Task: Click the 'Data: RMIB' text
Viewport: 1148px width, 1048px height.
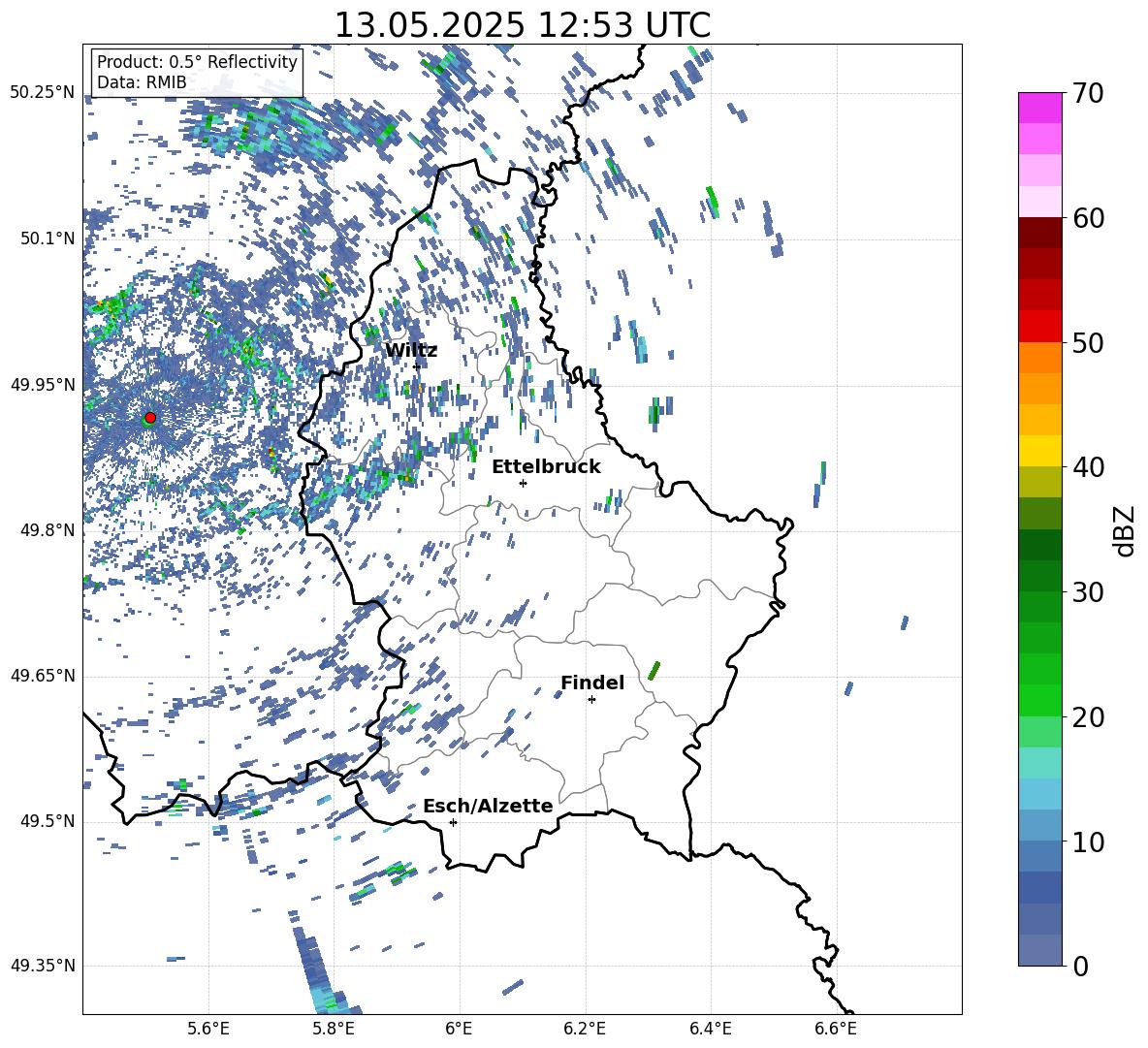Action: click(x=142, y=82)
